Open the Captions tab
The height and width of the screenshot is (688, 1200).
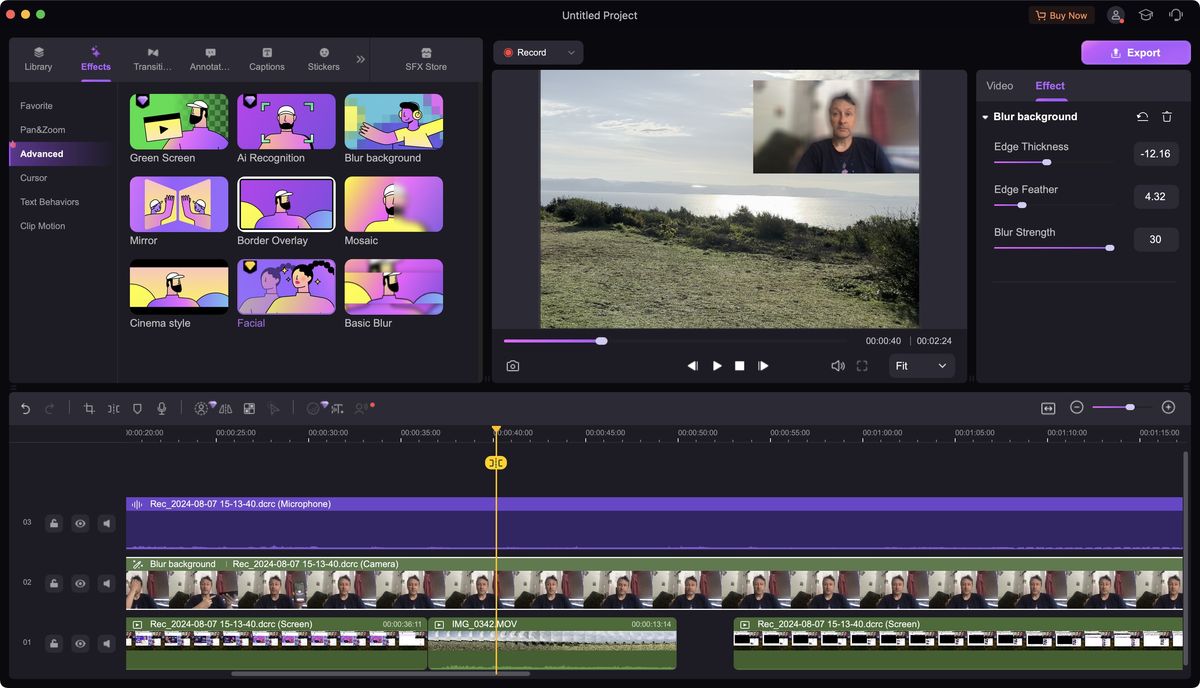tap(266, 59)
